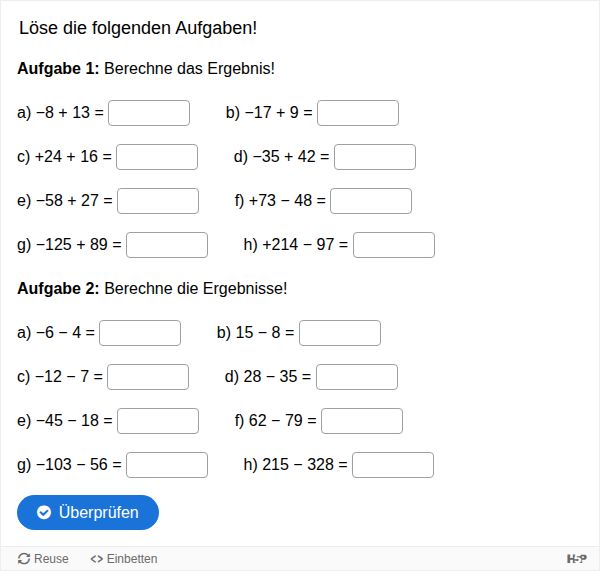Click the answer box for +214 − 97
The width and height of the screenshot is (600, 571).
(x=394, y=245)
